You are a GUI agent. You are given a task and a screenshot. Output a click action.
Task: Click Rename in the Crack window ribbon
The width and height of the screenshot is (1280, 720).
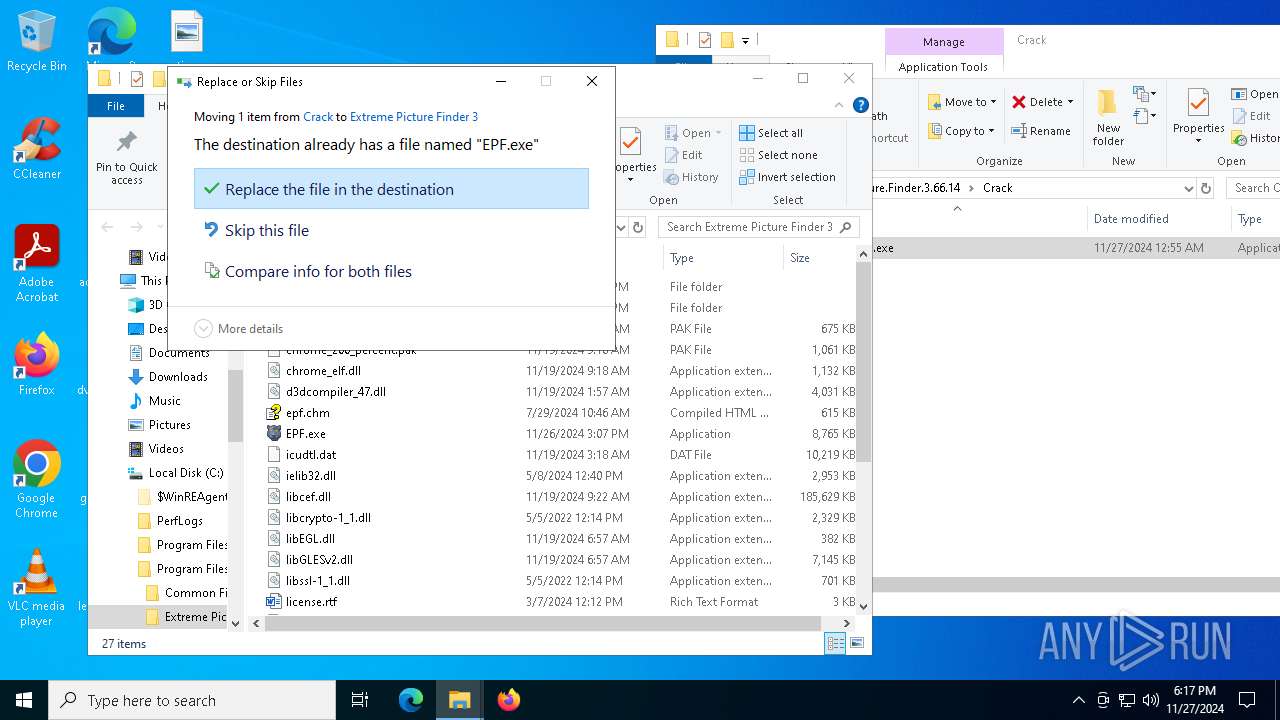1041,131
